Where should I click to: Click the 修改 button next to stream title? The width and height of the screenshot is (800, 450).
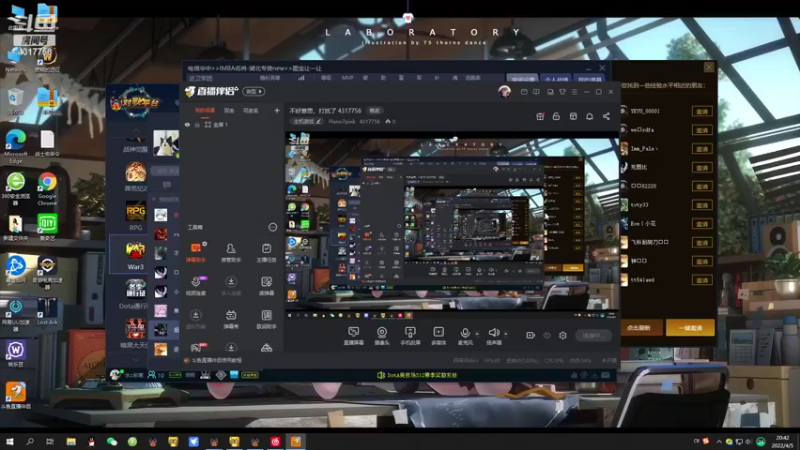pyautogui.click(x=374, y=110)
